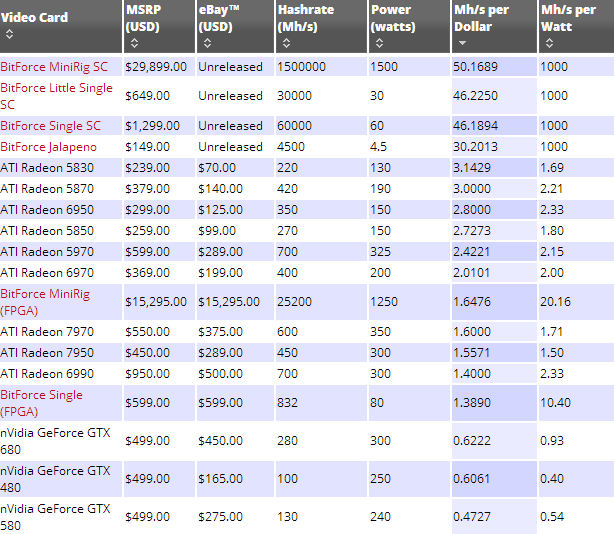Viewport: 614px width, 534px height.
Task: Click the MSRP (USD) sort arrows
Action: [134, 43]
